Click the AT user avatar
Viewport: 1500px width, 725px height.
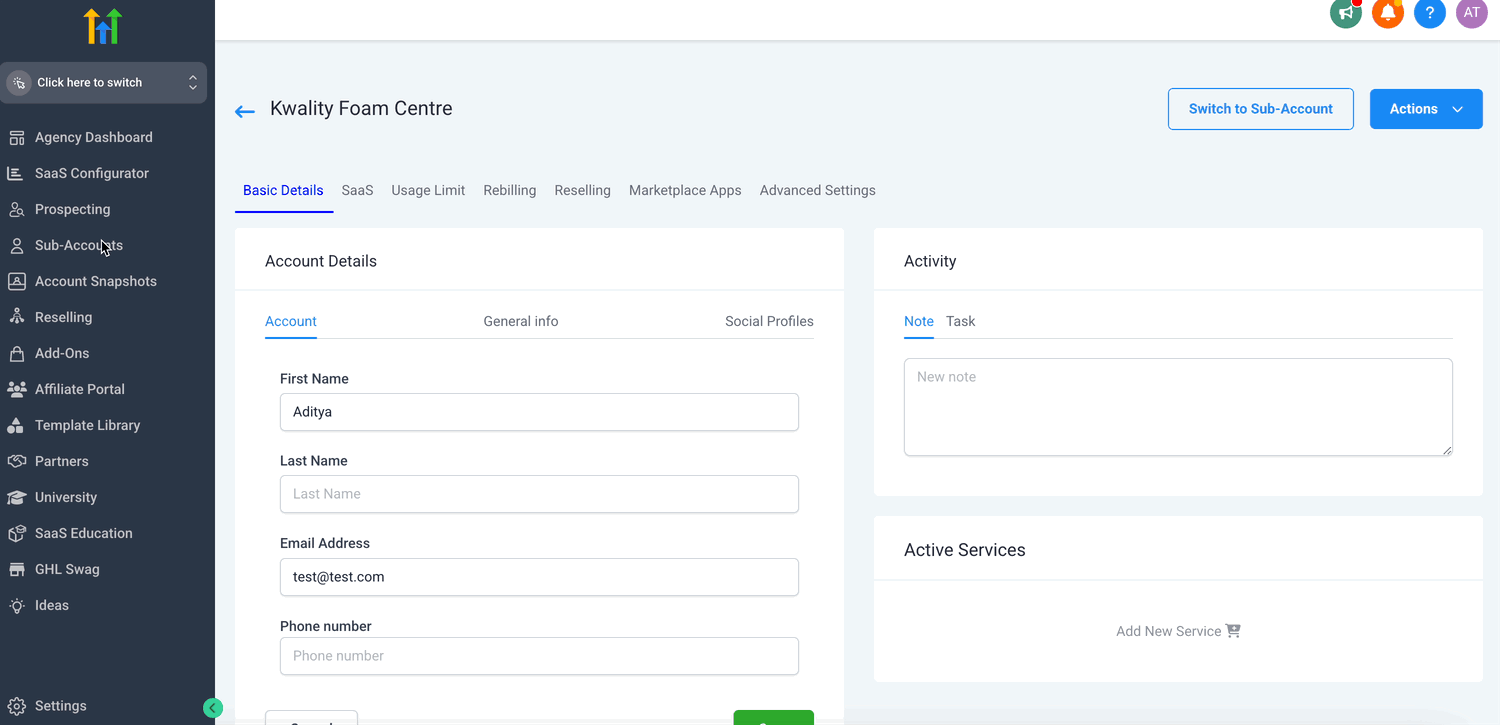tap(1472, 13)
